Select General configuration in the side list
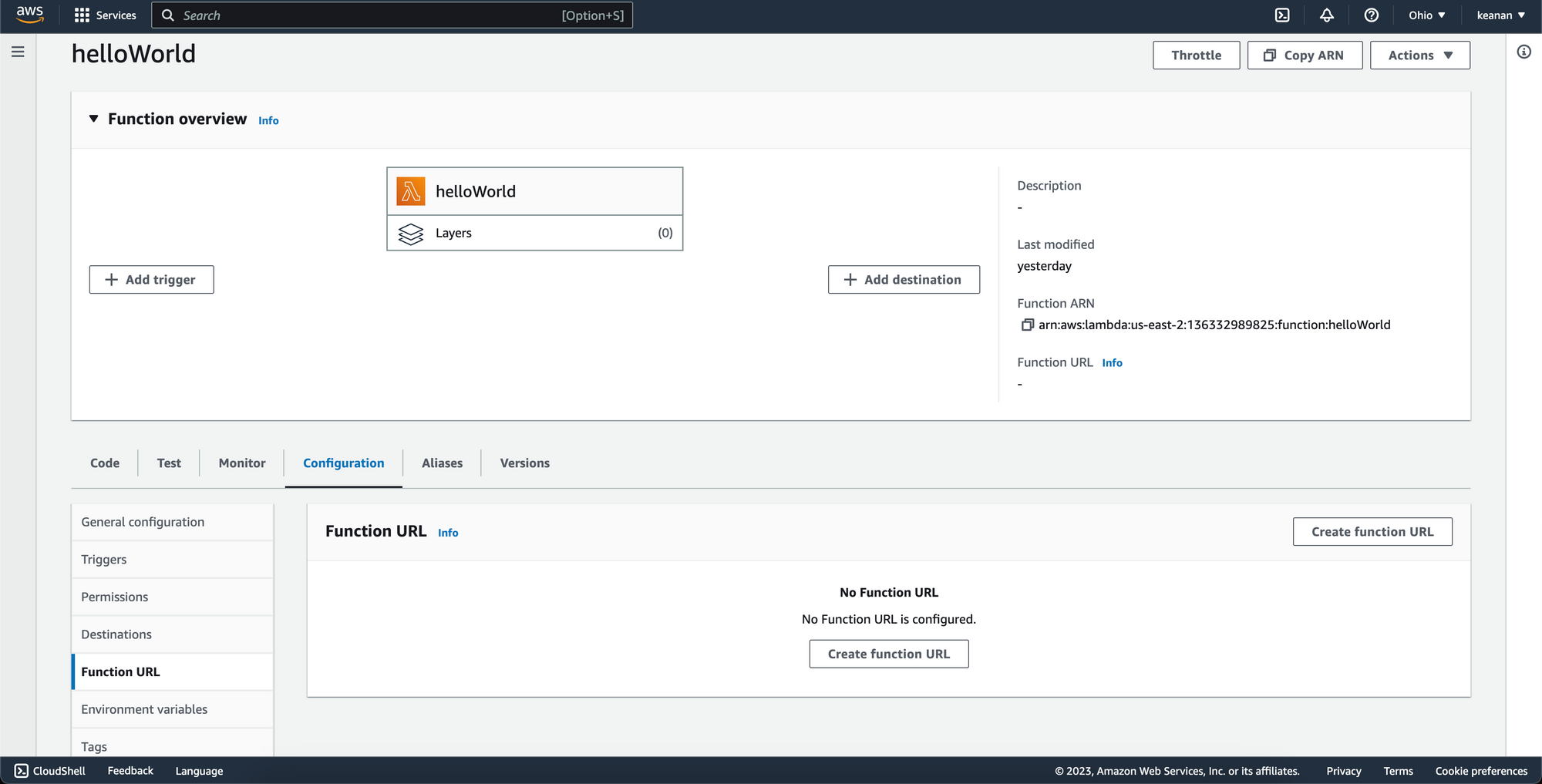The width and height of the screenshot is (1542, 784). coord(173,522)
